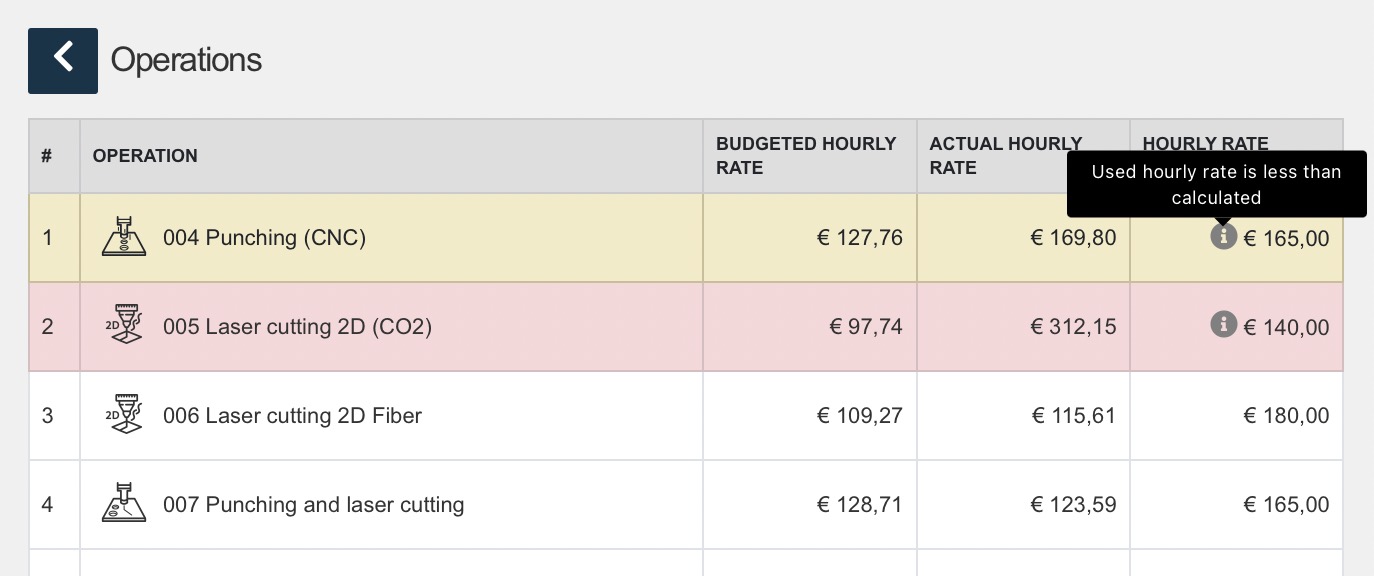Select the € 180,00 hourly rate cell
Image resolution: width=1374 pixels, height=576 pixels.
tap(1286, 416)
